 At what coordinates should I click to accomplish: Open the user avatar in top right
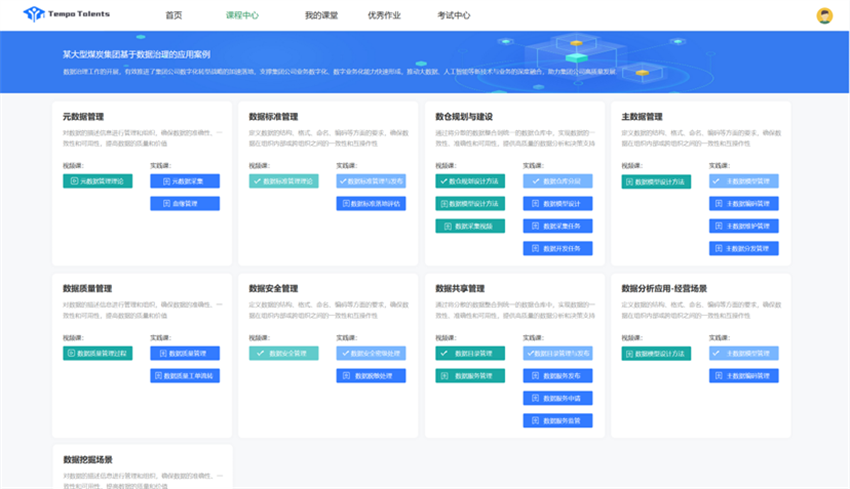pyautogui.click(x=824, y=15)
